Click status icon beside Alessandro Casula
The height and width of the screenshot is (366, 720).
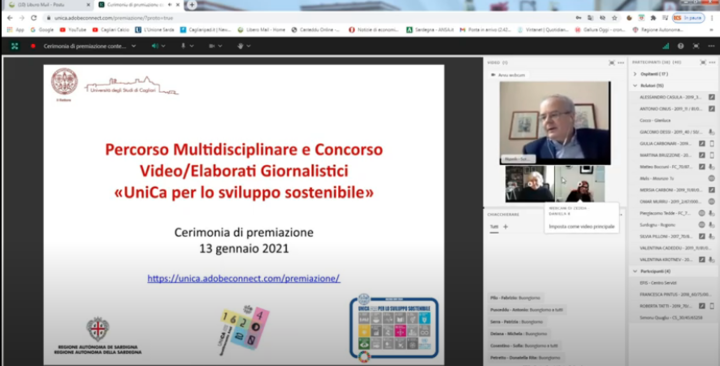tap(711, 97)
